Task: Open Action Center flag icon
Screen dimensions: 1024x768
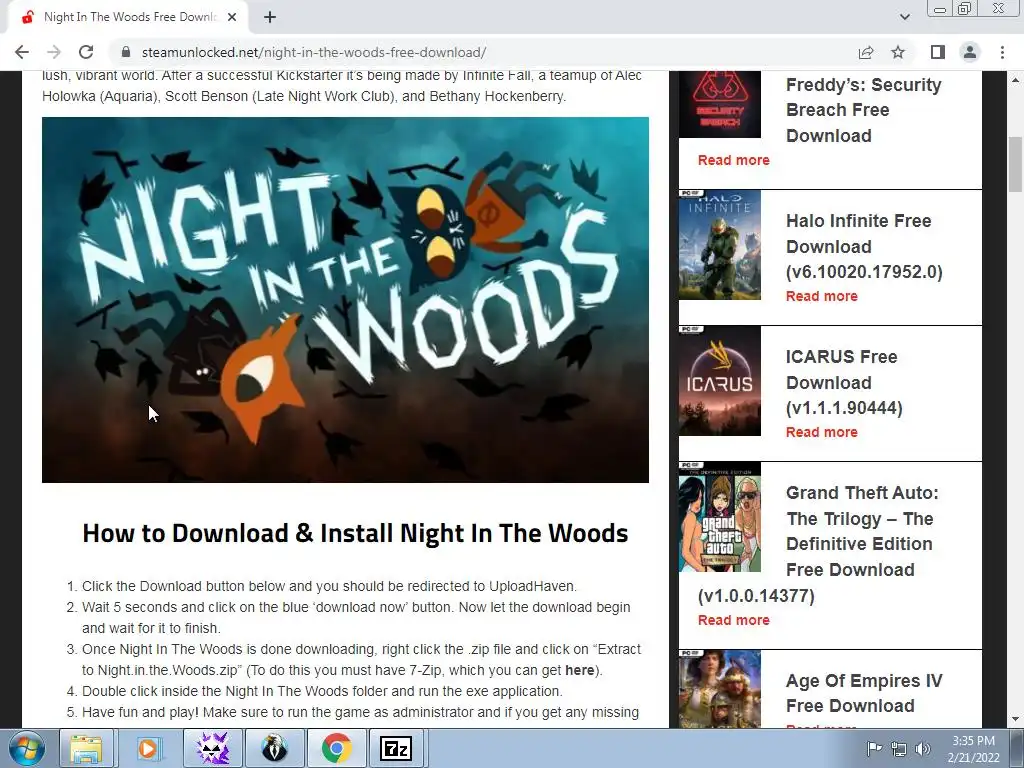Action: 874,748
